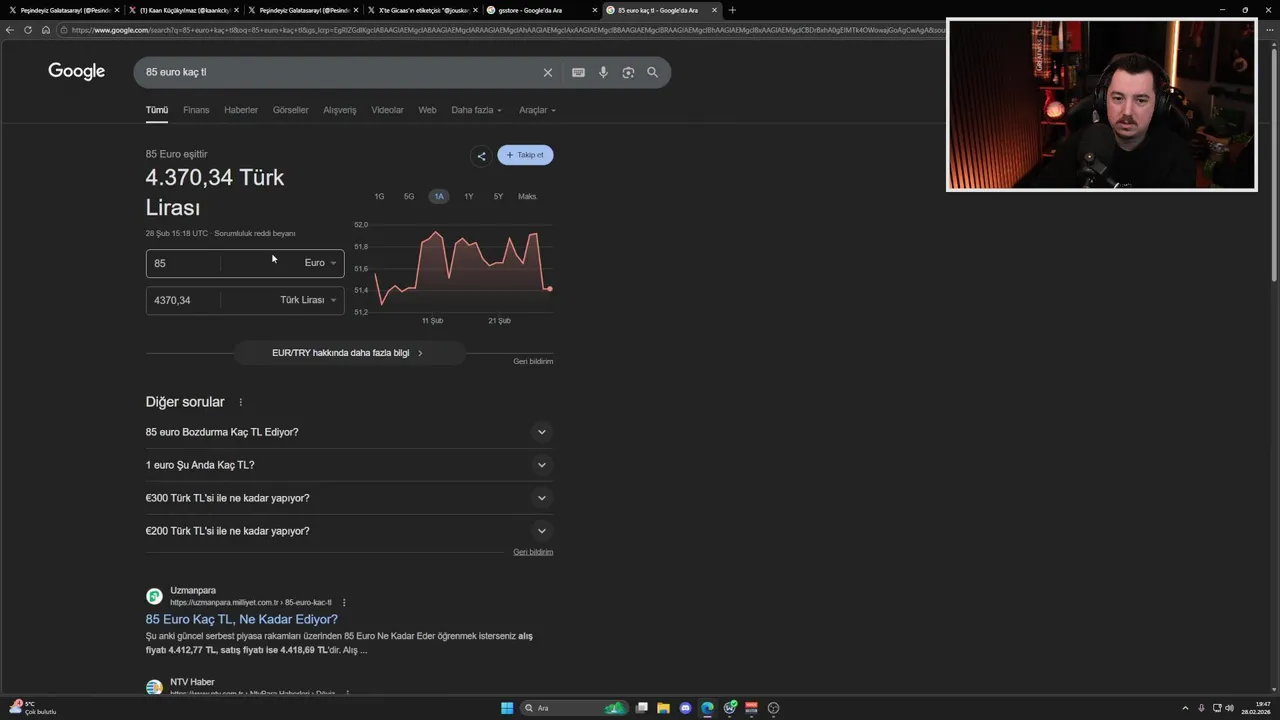The width and height of the screenshot is (1280, 720).
Task: Open OBS Studio from the taskbar
Action: click(773, 708)
